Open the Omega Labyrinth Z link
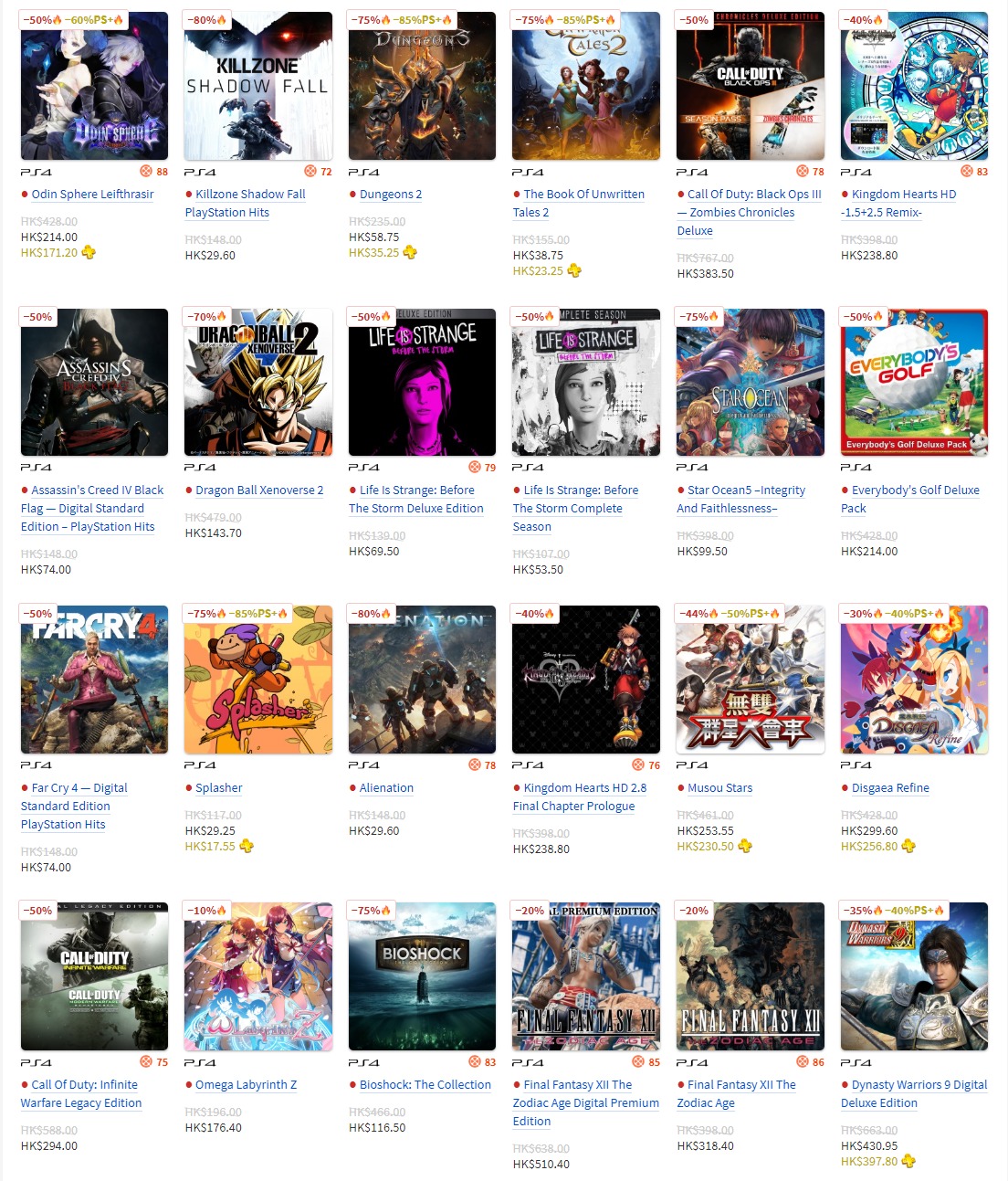This screenshot has width=1008, height=1181. 247,1084
